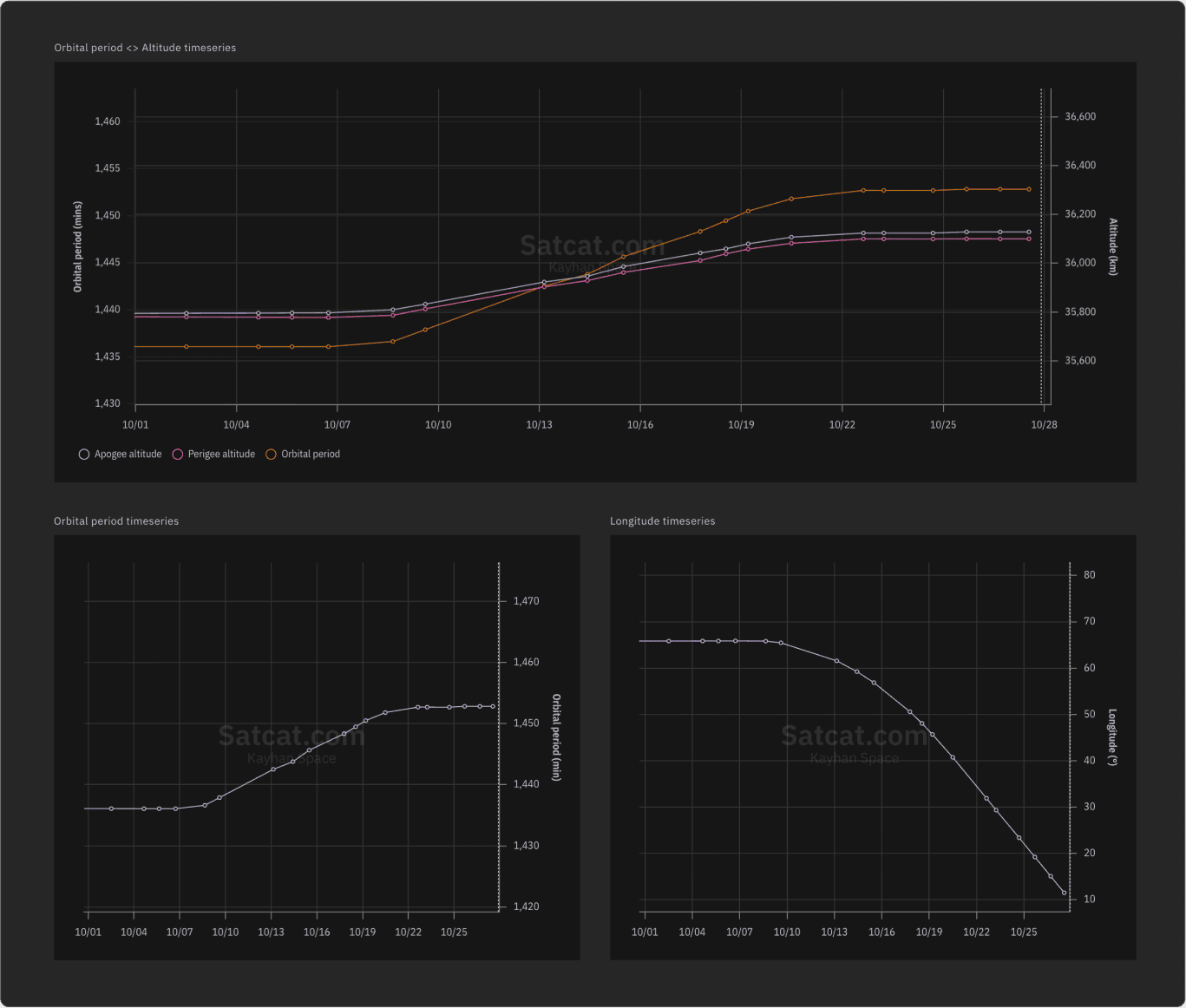1186x1008 pixels.
Task: Click final data point on Longitude chart line
Action: pos(1064,893)
